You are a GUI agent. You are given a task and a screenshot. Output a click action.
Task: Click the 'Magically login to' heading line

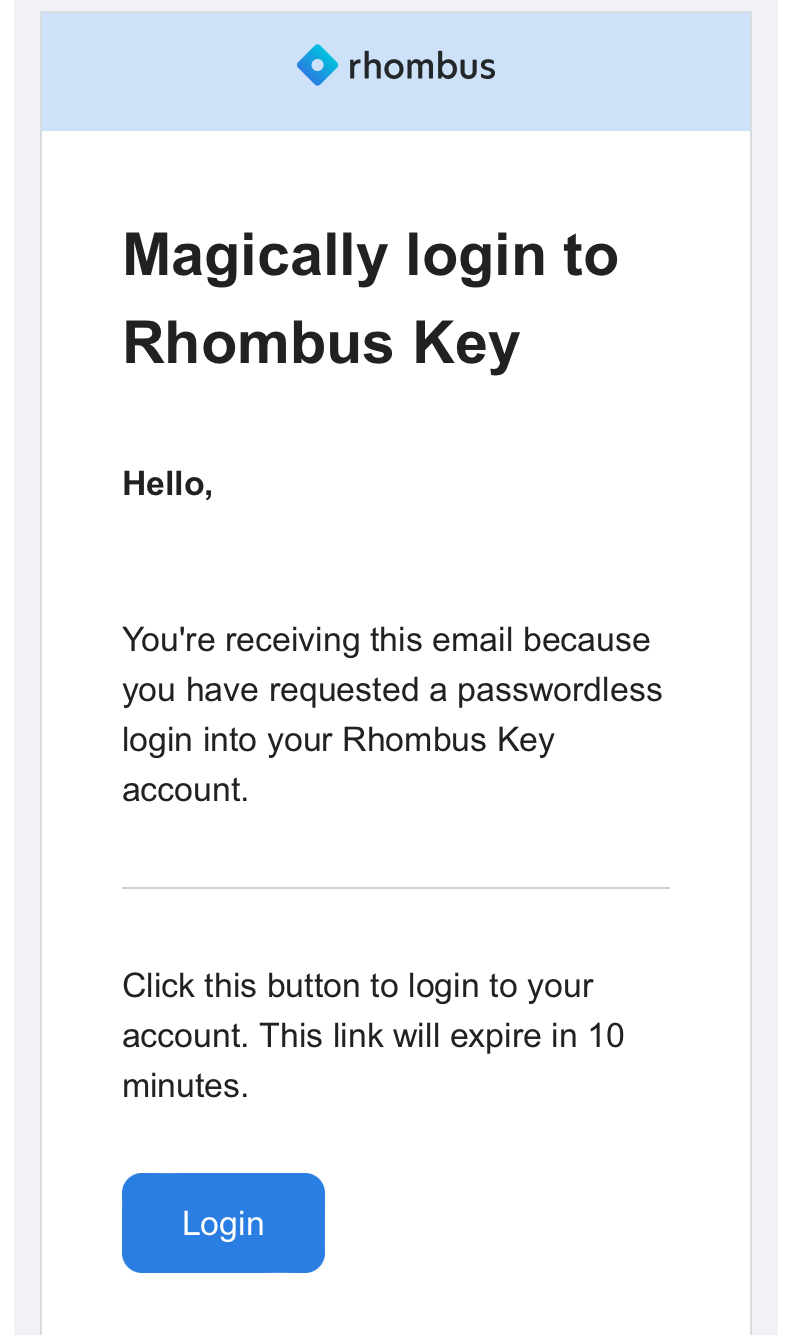[x=370, y=255]
